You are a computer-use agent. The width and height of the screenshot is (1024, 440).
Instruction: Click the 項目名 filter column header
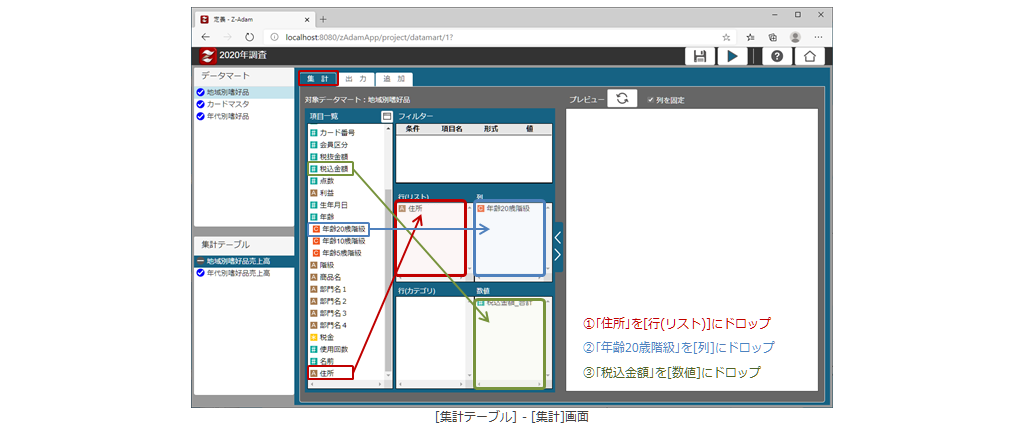(x=452, y=129)
